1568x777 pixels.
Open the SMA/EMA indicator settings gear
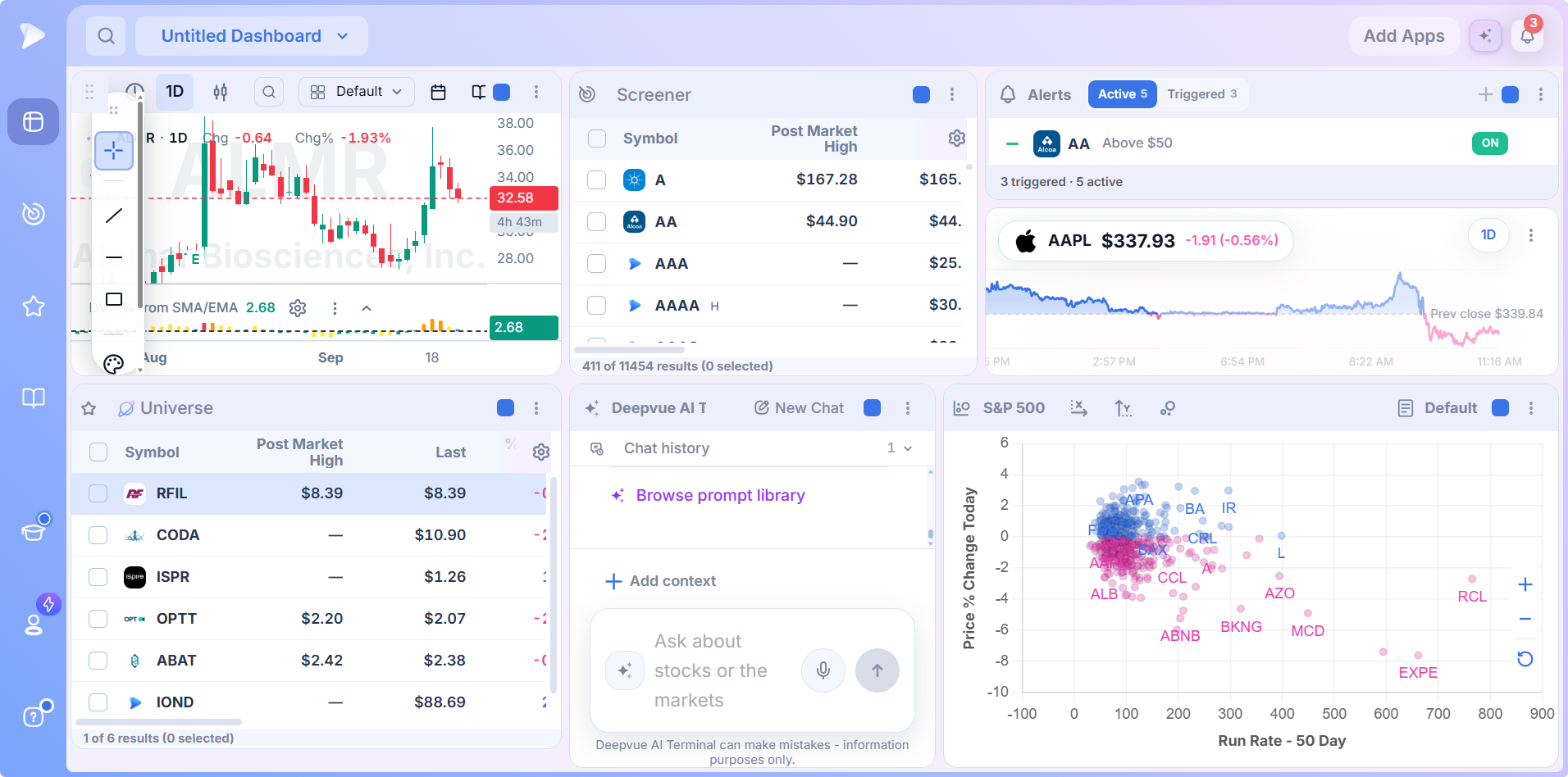coord(298,308)
